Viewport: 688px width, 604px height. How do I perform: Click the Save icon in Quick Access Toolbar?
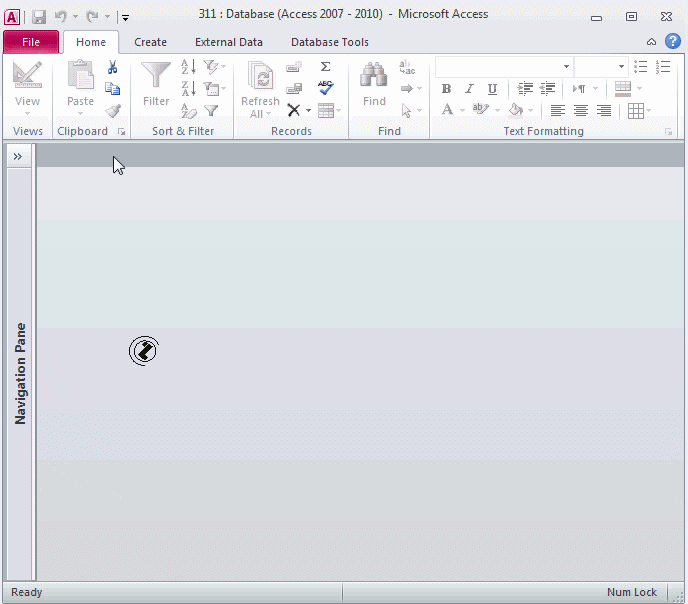pyautogui.click(x=39, y=16)
